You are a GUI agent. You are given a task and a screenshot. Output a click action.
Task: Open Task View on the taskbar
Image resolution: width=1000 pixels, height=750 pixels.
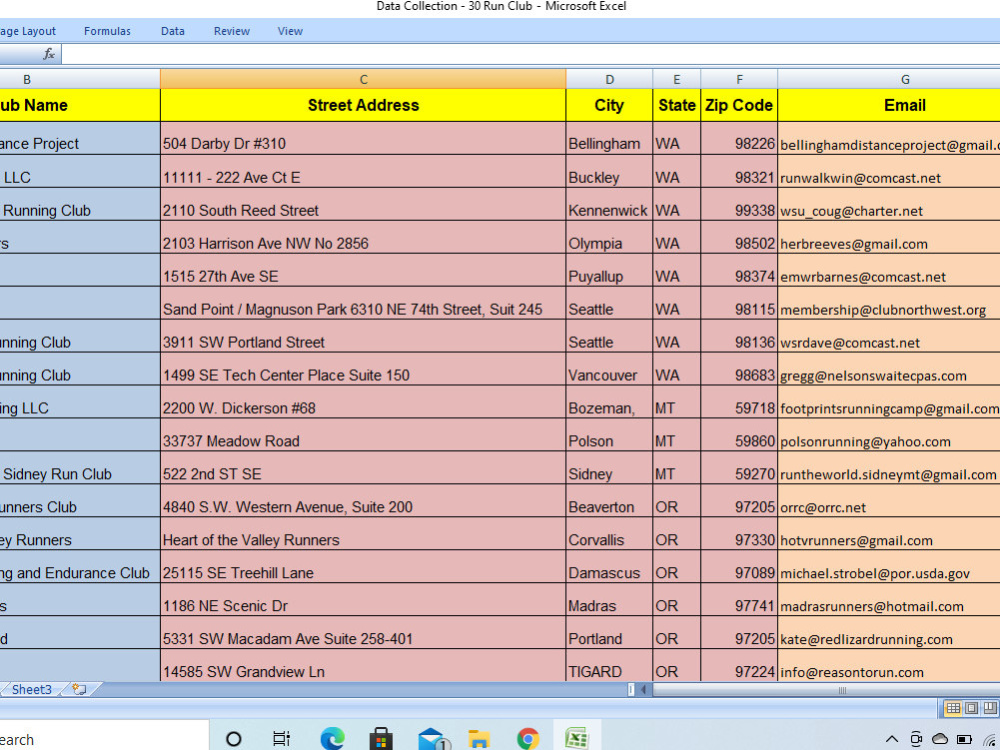[281, 739]
